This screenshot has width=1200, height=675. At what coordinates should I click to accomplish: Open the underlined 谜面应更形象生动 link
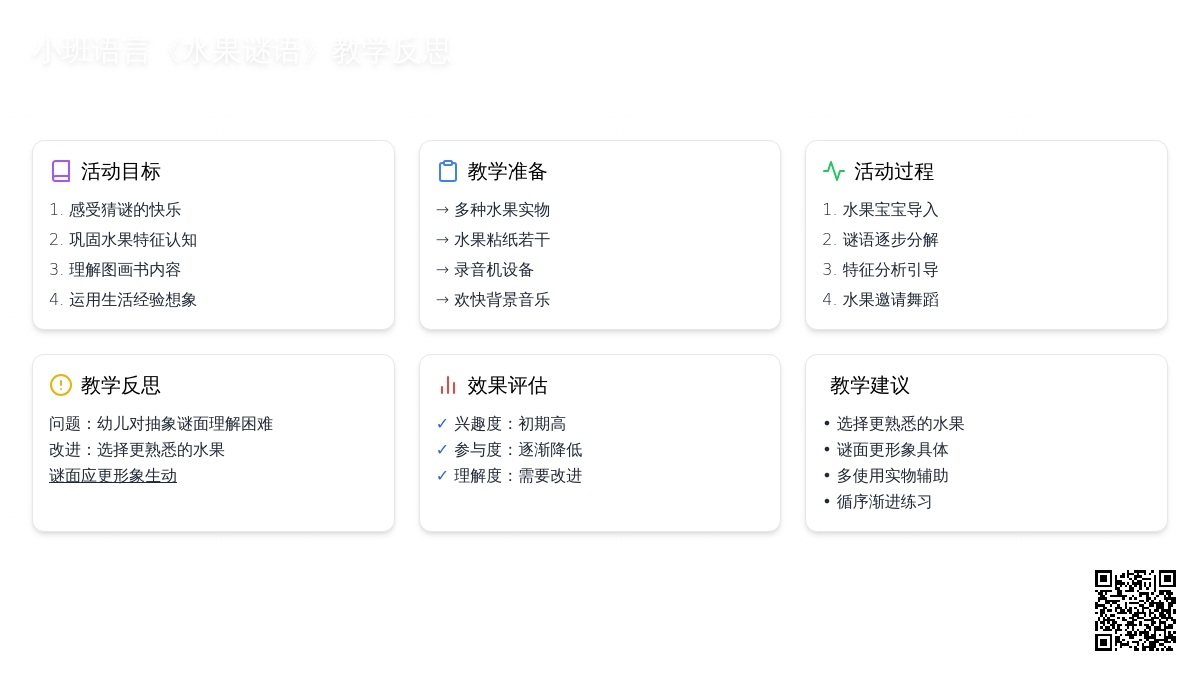(113, 476)
